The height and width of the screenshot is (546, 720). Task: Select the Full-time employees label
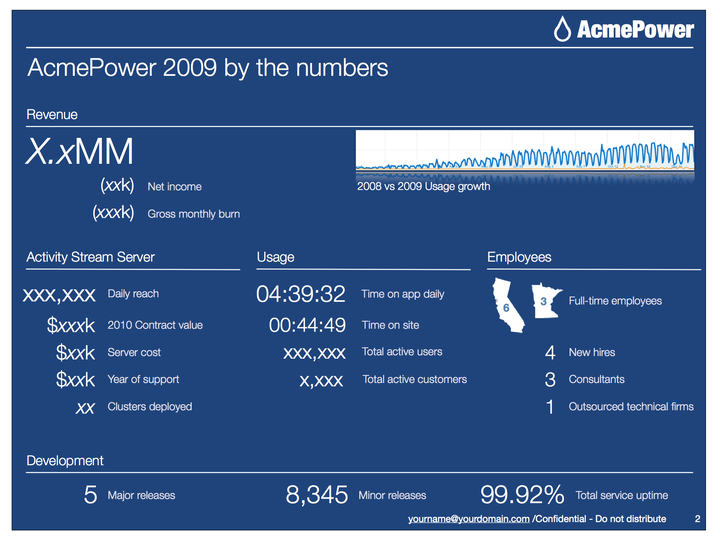point(615,301)
